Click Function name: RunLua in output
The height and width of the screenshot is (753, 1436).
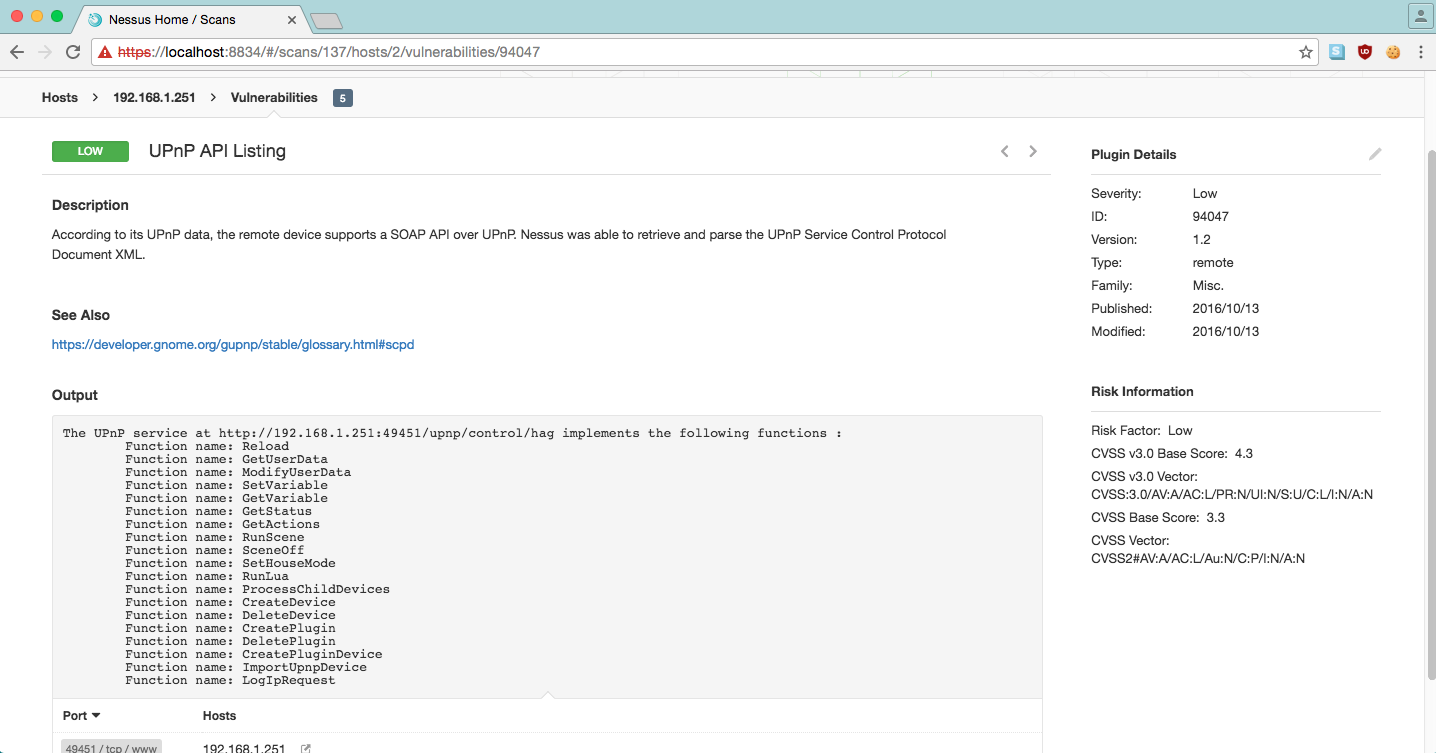click(x=207, y=576)
